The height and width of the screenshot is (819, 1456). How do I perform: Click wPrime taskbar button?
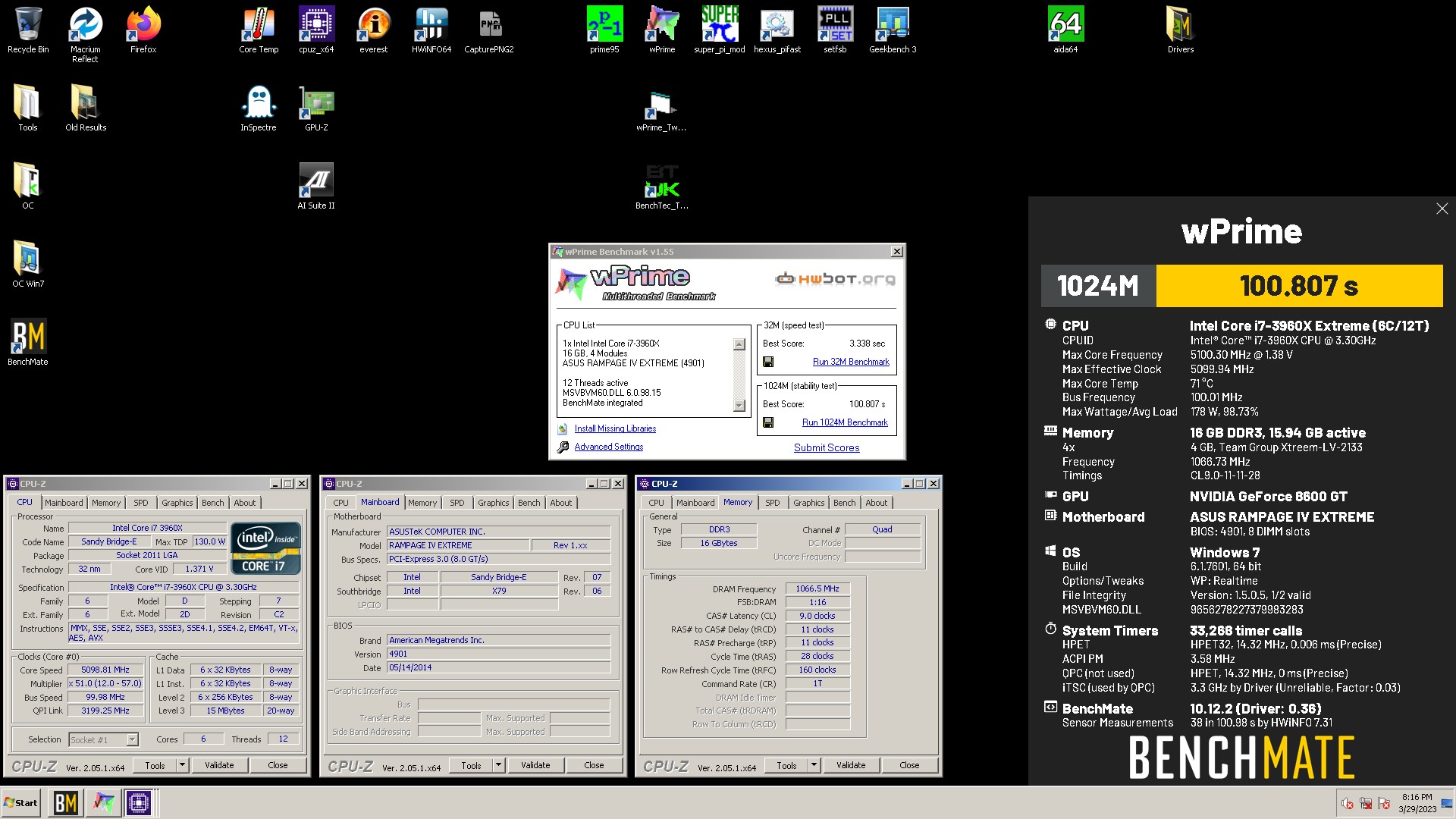pos(102,803)
